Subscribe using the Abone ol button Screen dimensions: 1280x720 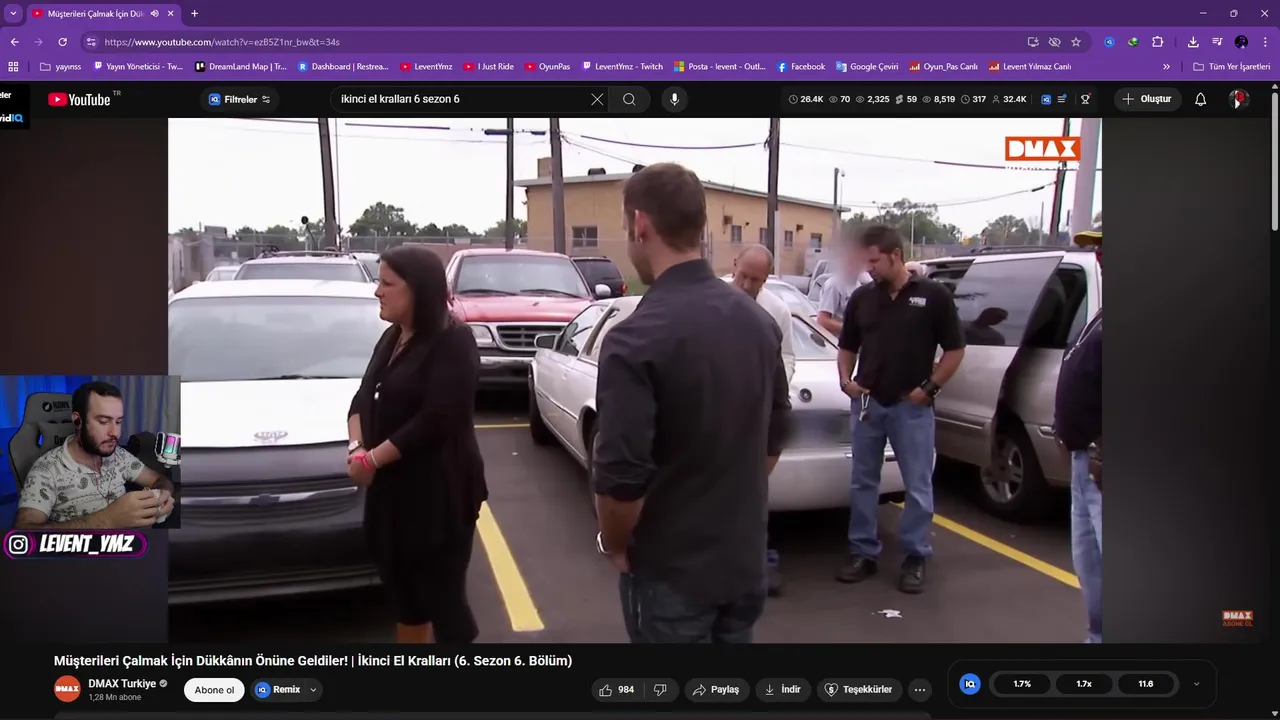coord(214,690)
